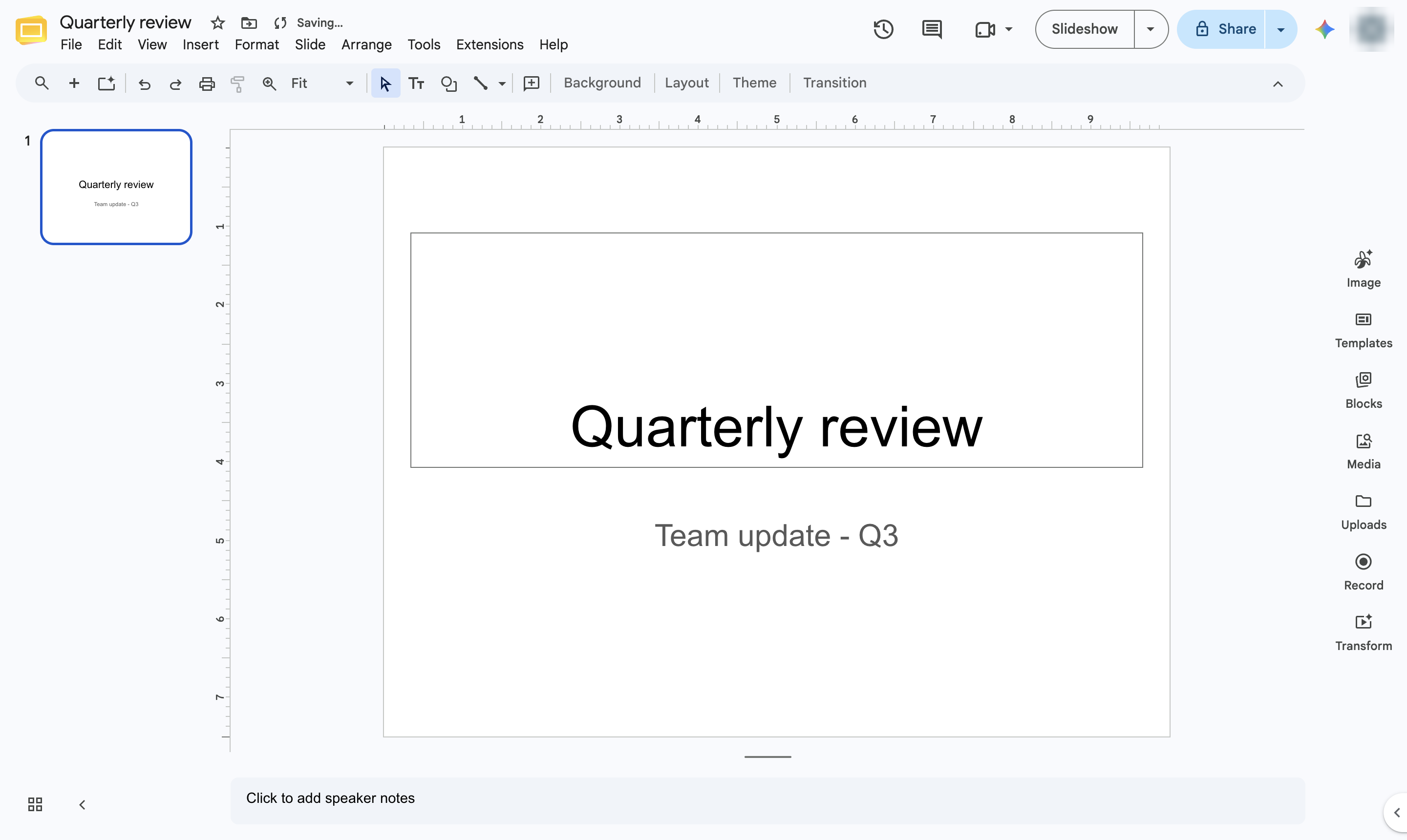Click the paint format roller icon
1407x840 pixels.
[x=238, y=84]
